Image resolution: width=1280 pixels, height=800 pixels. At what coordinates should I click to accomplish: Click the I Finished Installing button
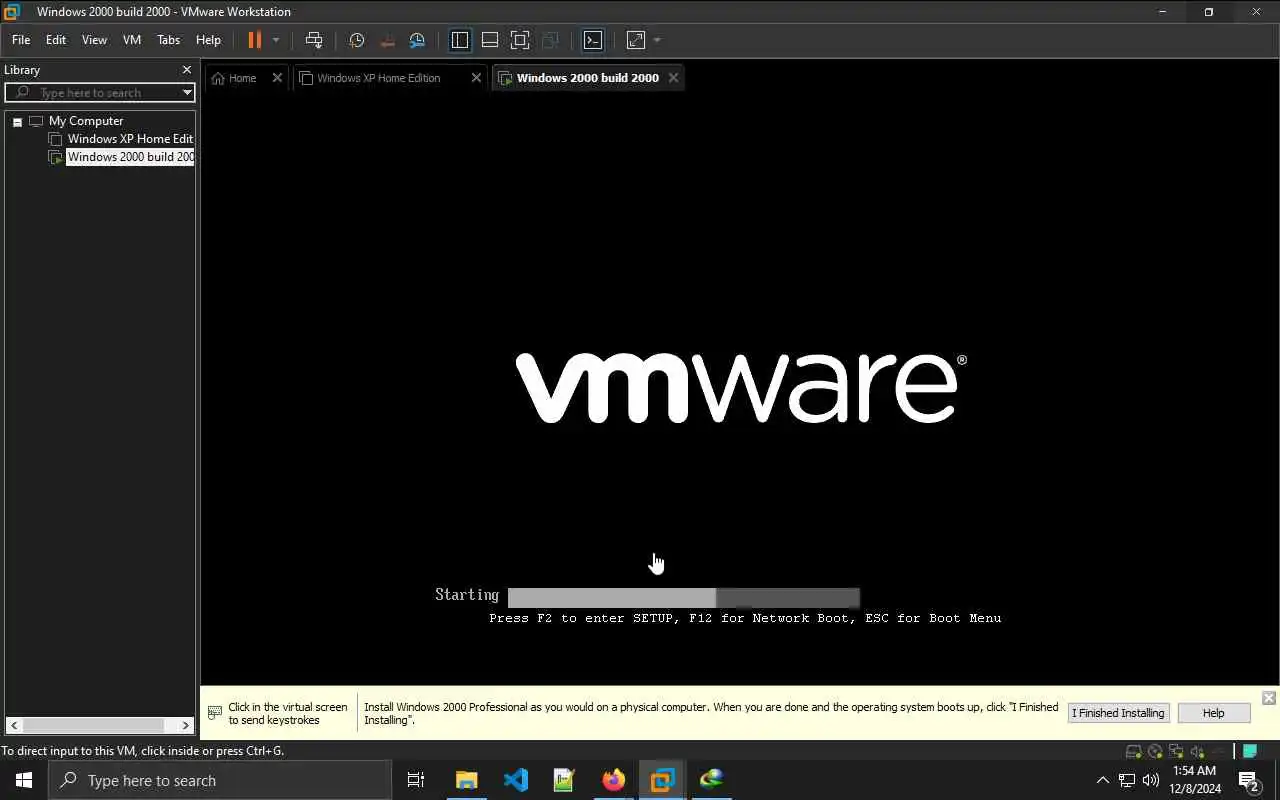[x=1118, y=713]
